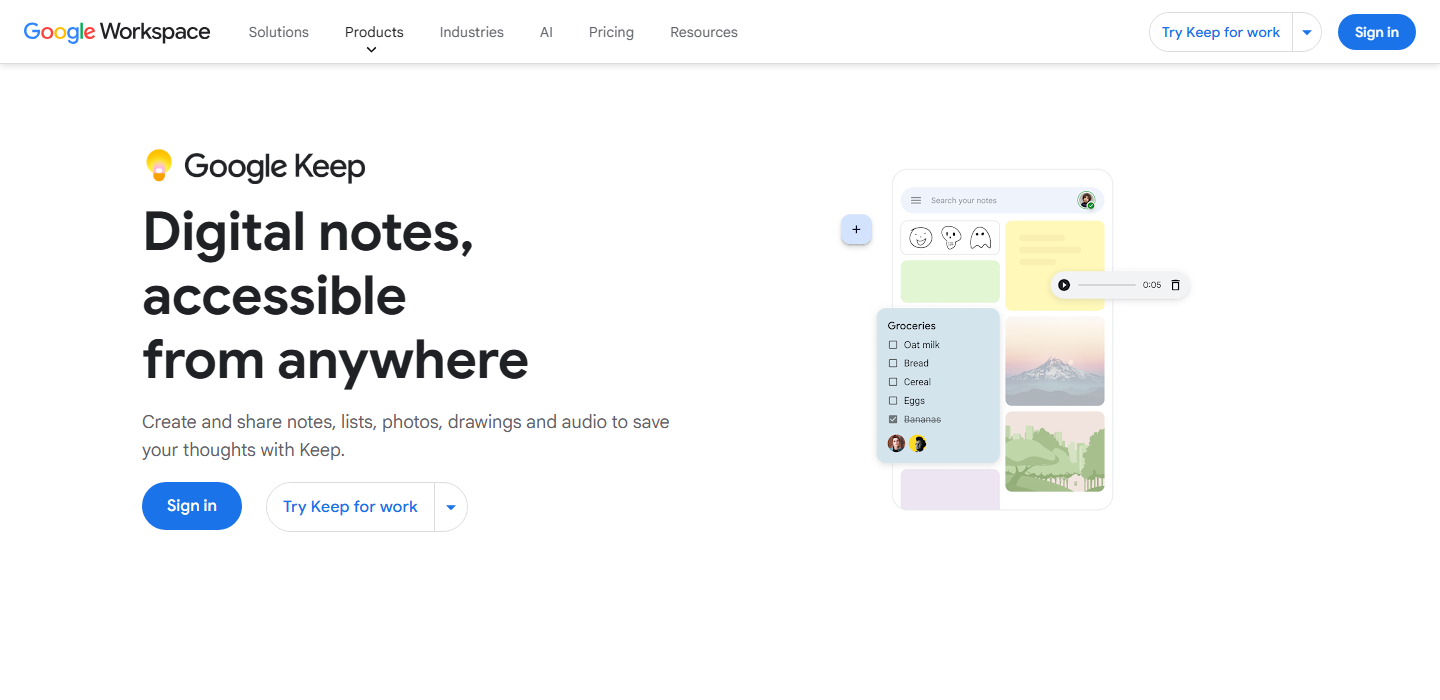Check the Oat milk checkbox
The width and height of the screenshot is (1440, 700).
pyautogui.click(x=893, y=345)
